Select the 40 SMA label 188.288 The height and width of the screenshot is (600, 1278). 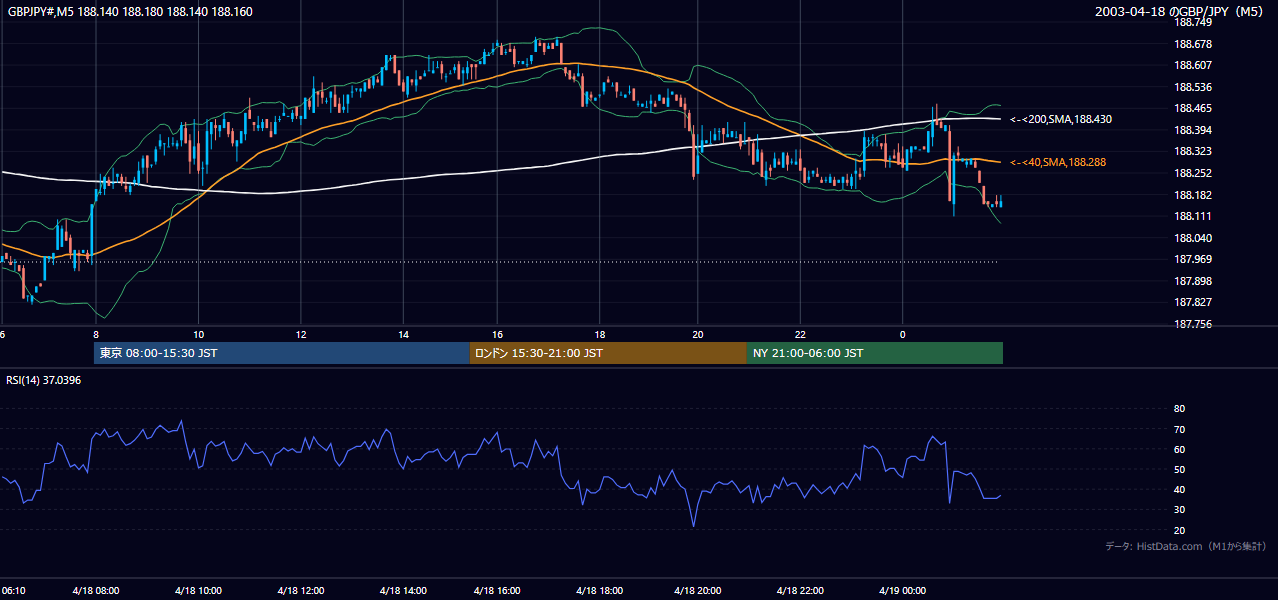(x=1058, y=162)
